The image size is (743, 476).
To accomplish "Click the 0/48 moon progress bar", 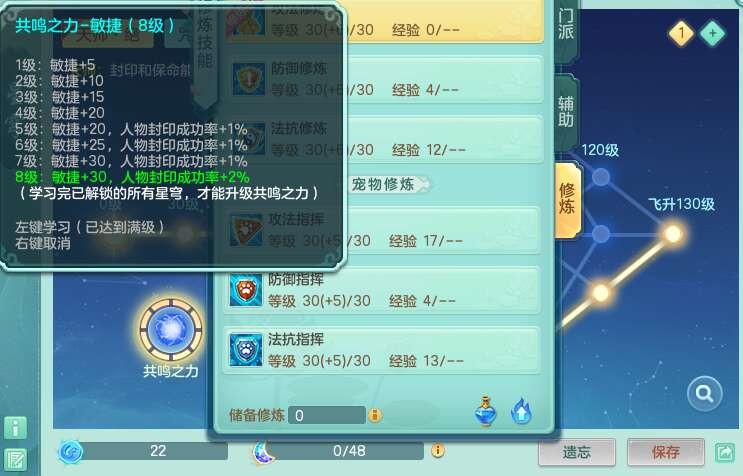I will 346,451.
